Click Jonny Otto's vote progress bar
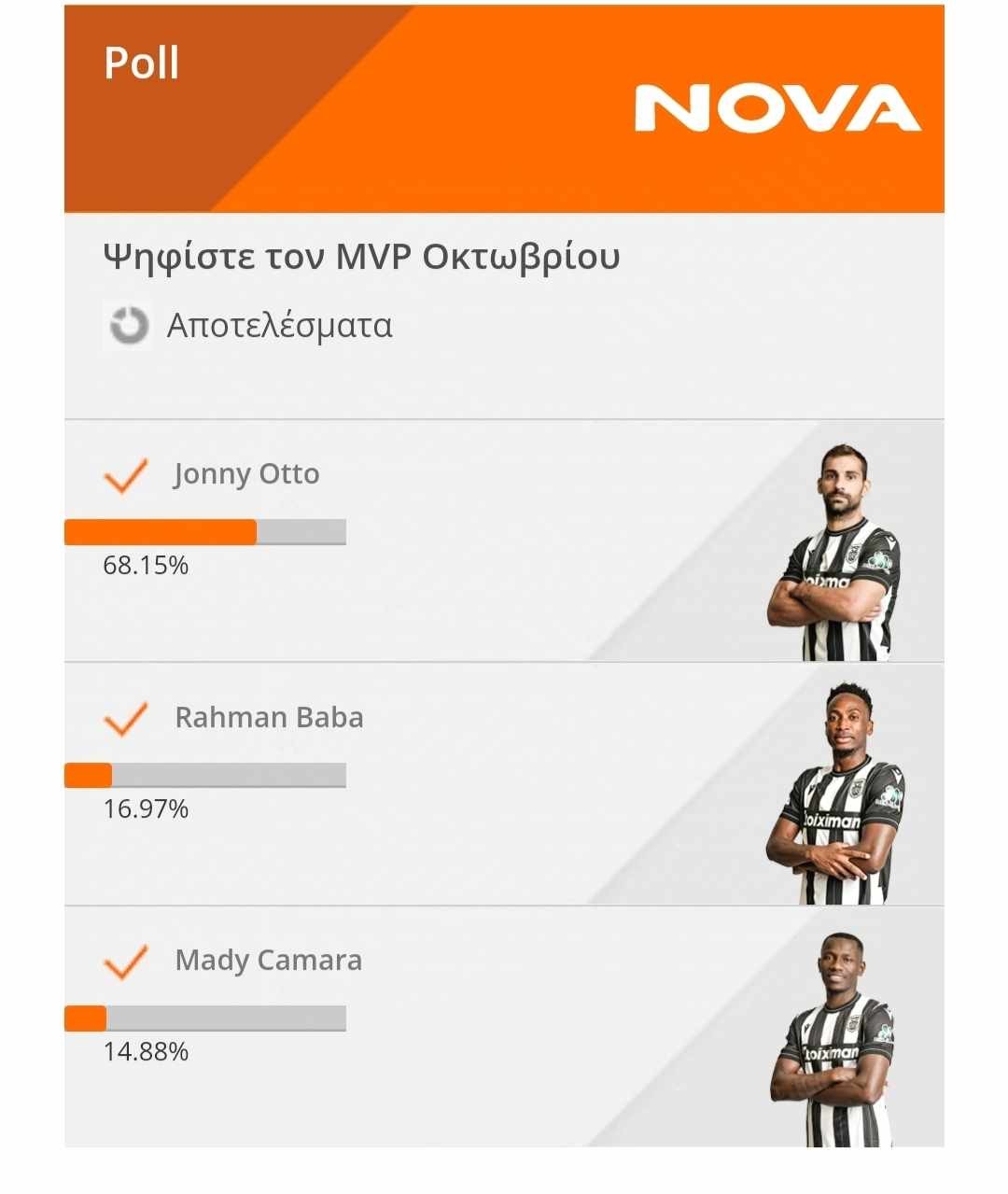 pyautogui.click(x=205, y=532)
